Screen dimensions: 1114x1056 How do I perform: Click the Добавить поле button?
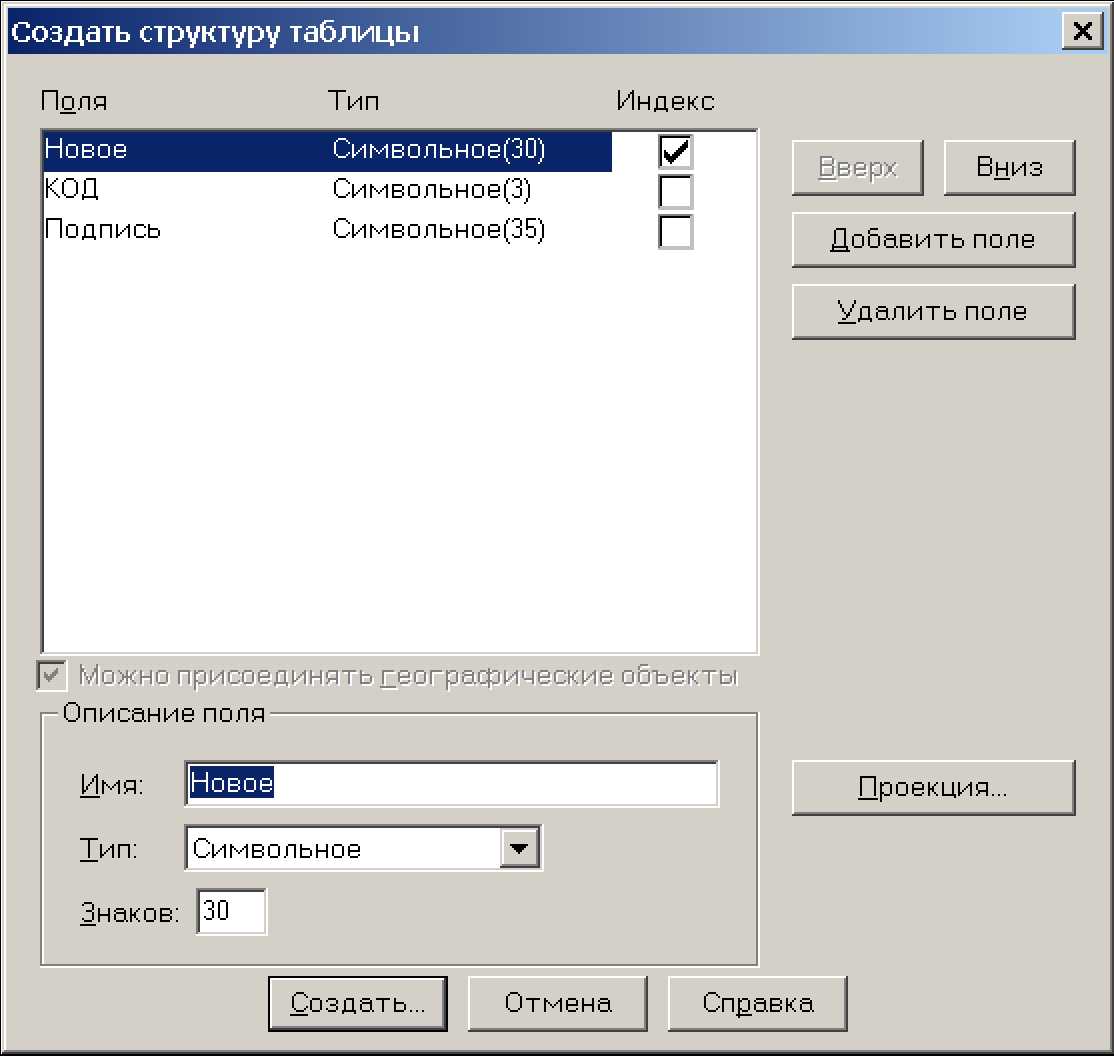[x=932, y=240]
